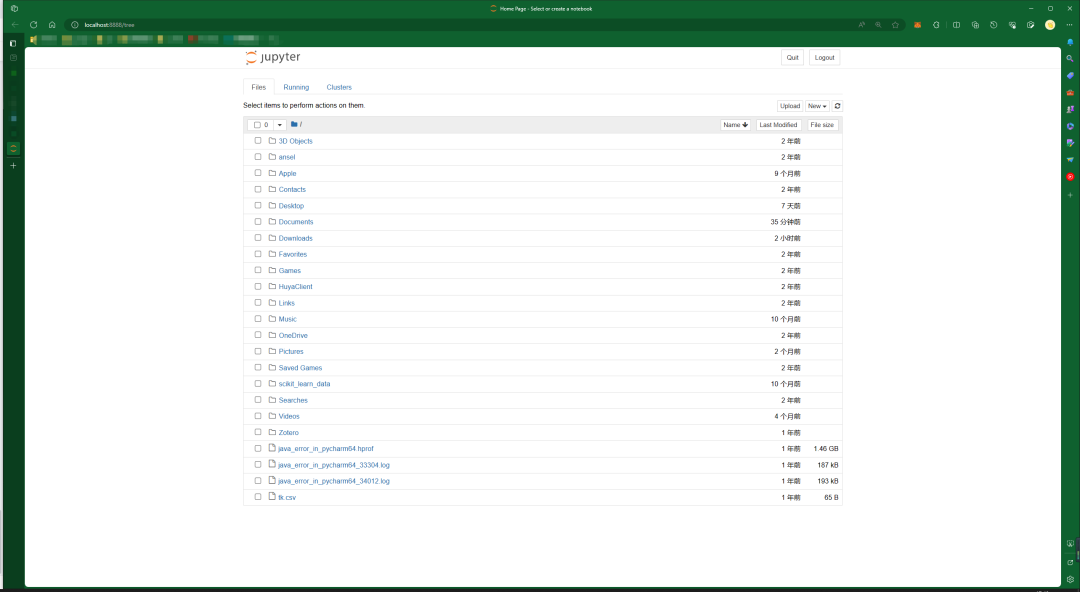
Task: Sort files by Last Modified
Action: 778,125
